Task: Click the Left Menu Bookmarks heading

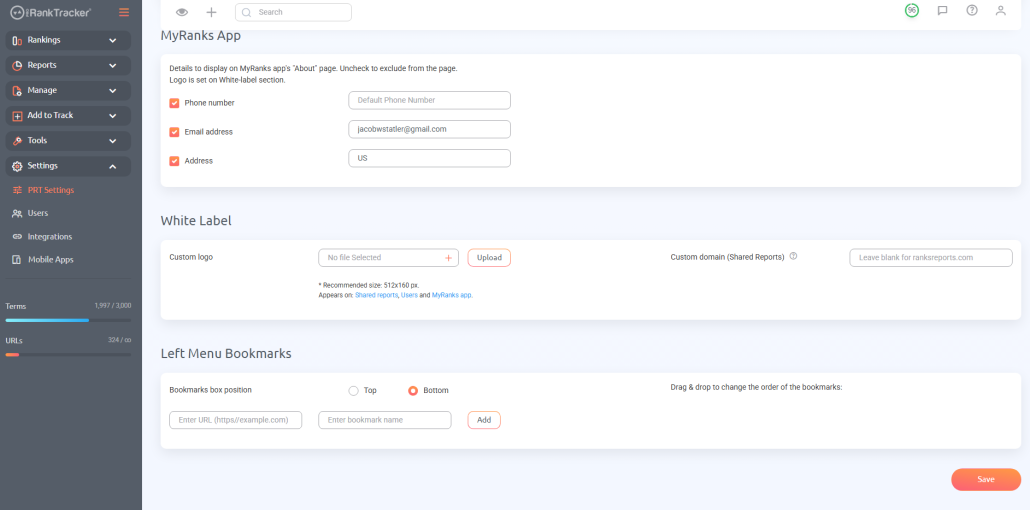Action: point(226,354)
